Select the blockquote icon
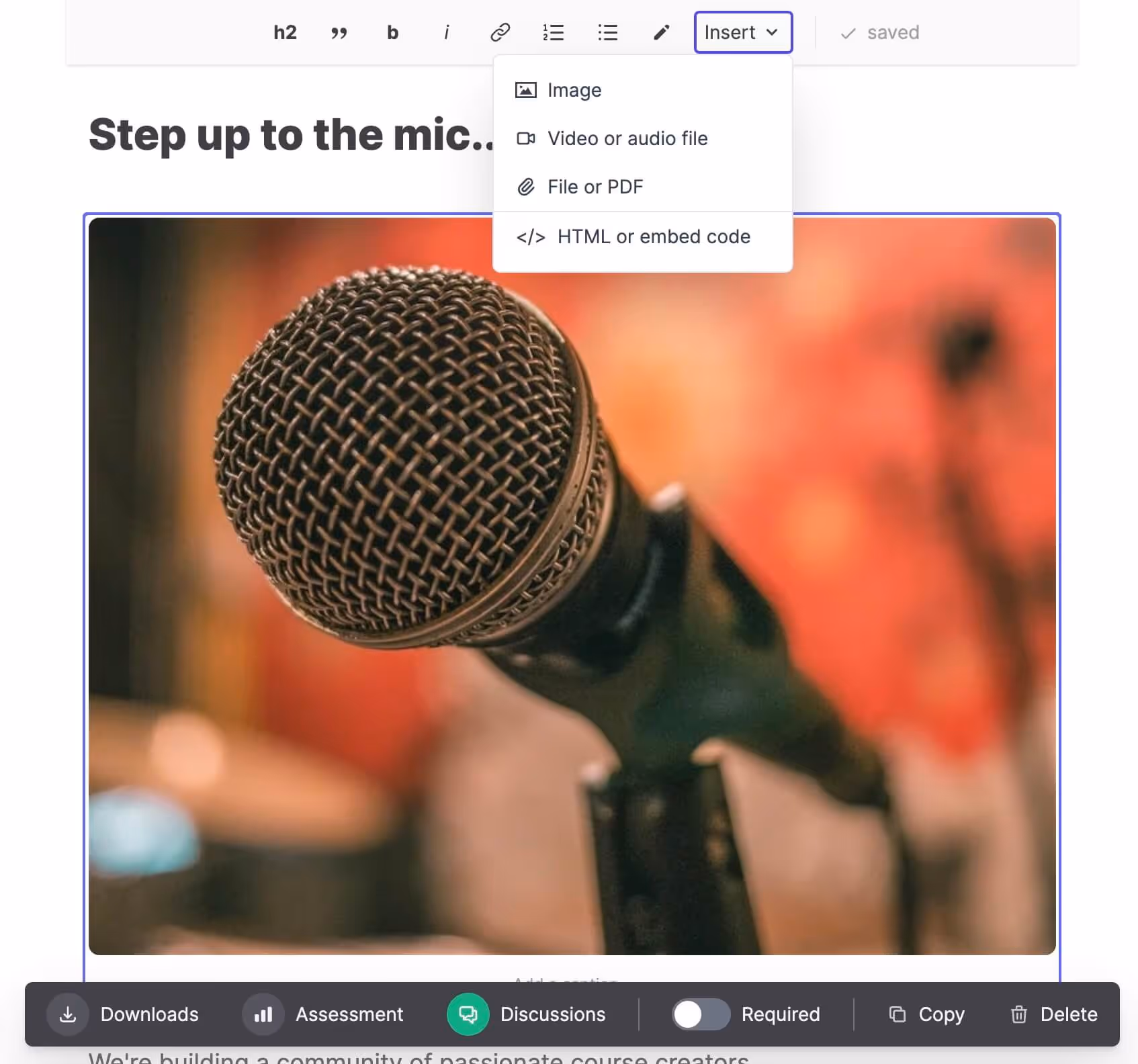 (x=339, y=32)
